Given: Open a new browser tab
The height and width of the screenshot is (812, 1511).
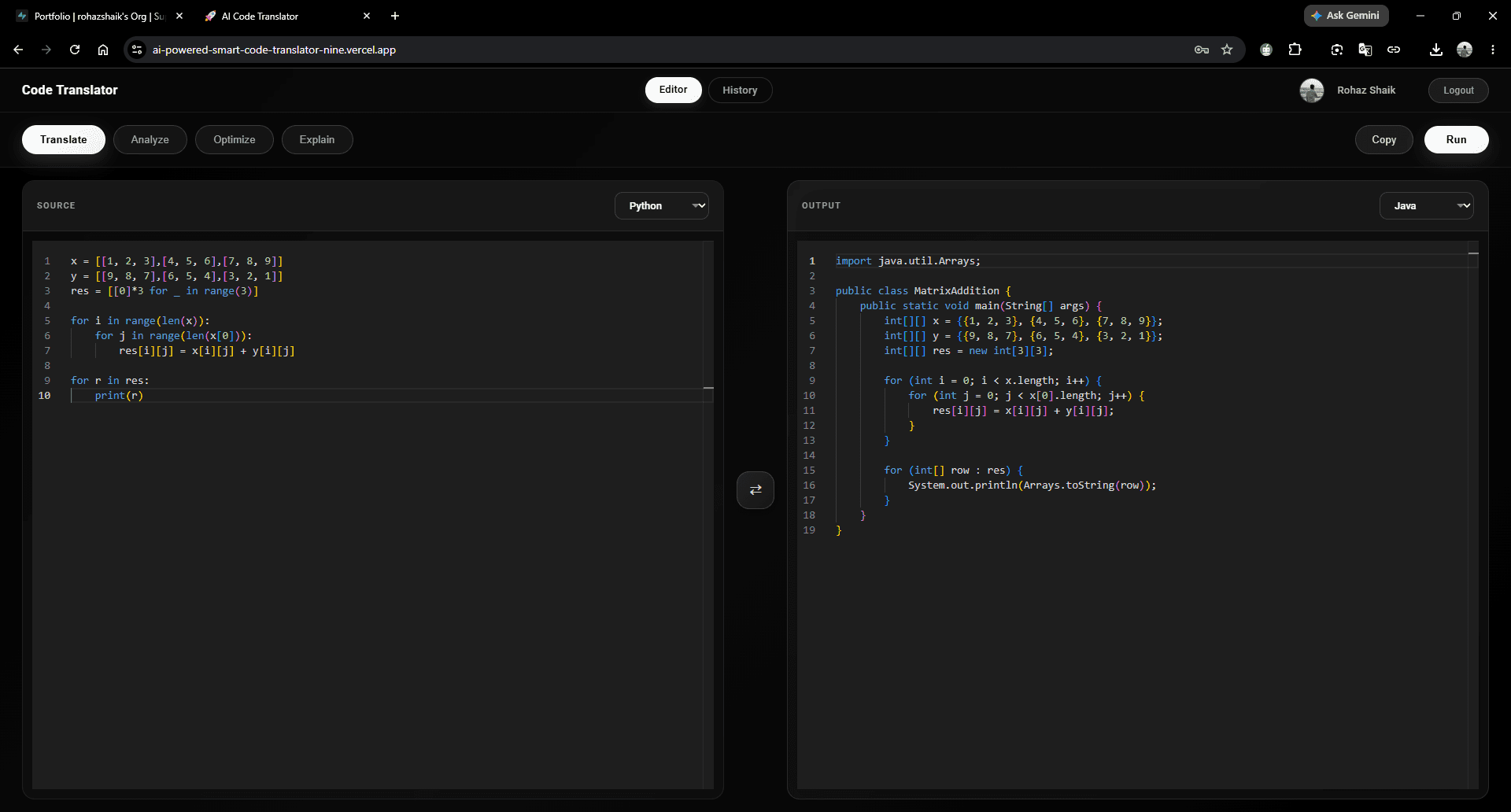Looking at the screenshot, I should coord(395,16).
